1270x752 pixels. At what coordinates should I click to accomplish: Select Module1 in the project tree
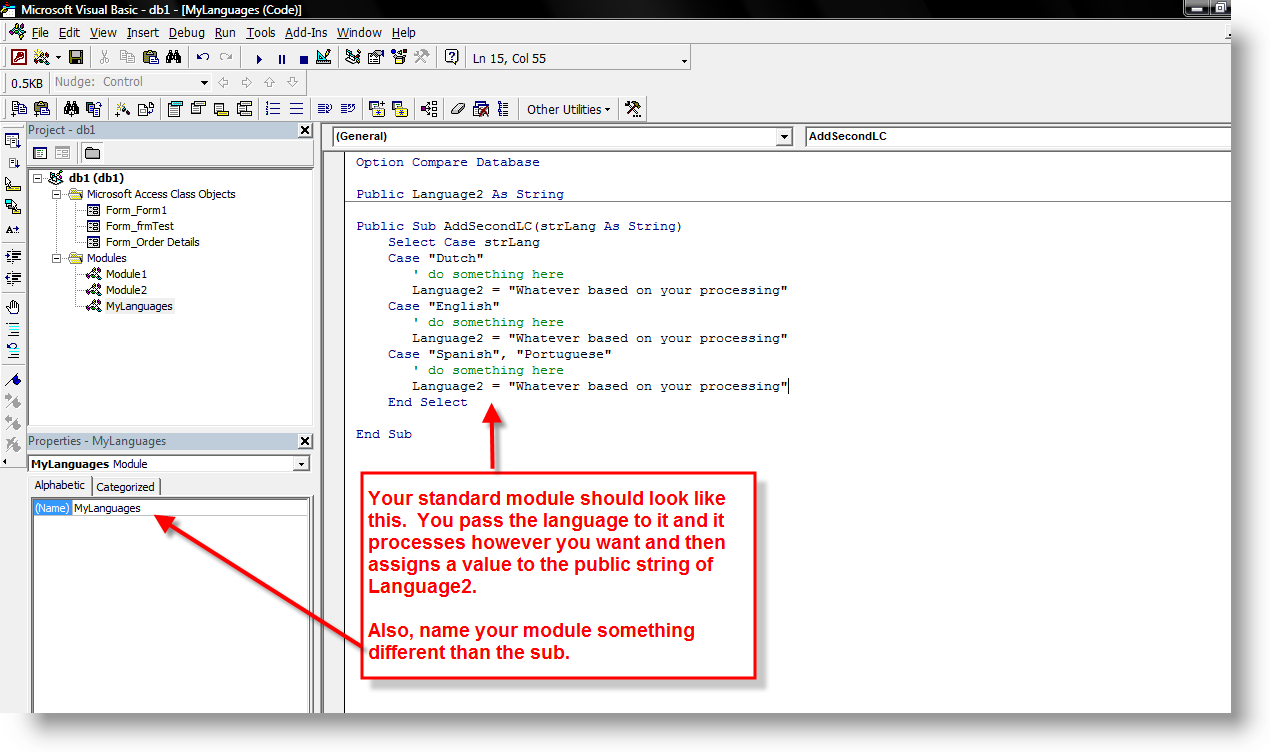click(x=126, y=274)
